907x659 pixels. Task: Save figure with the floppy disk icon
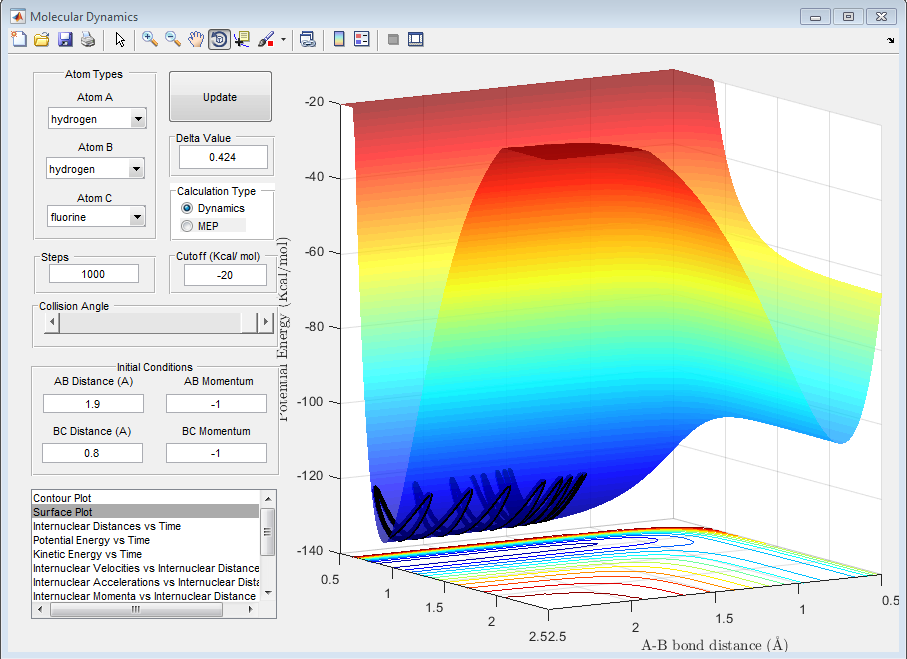(65, 39)
